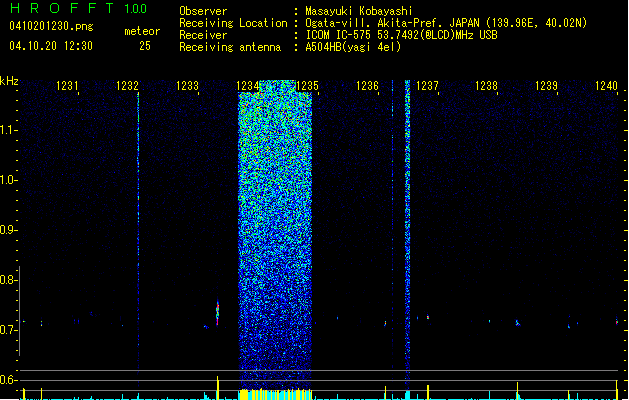Click the 0.6 frequency axis label

point(8,380)
